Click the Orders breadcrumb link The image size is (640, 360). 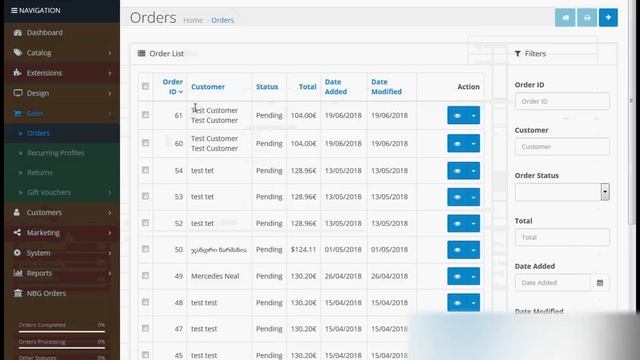coord(222,20)
